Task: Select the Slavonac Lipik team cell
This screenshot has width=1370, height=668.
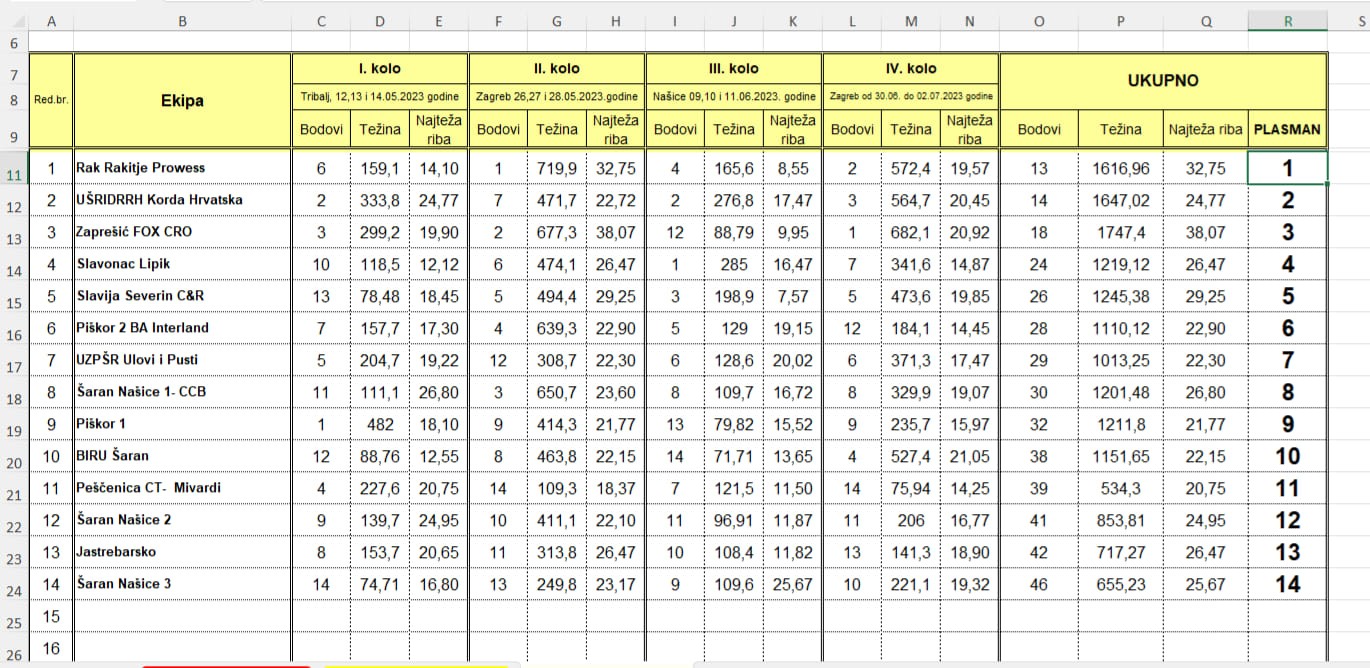Action: [182, 264]
